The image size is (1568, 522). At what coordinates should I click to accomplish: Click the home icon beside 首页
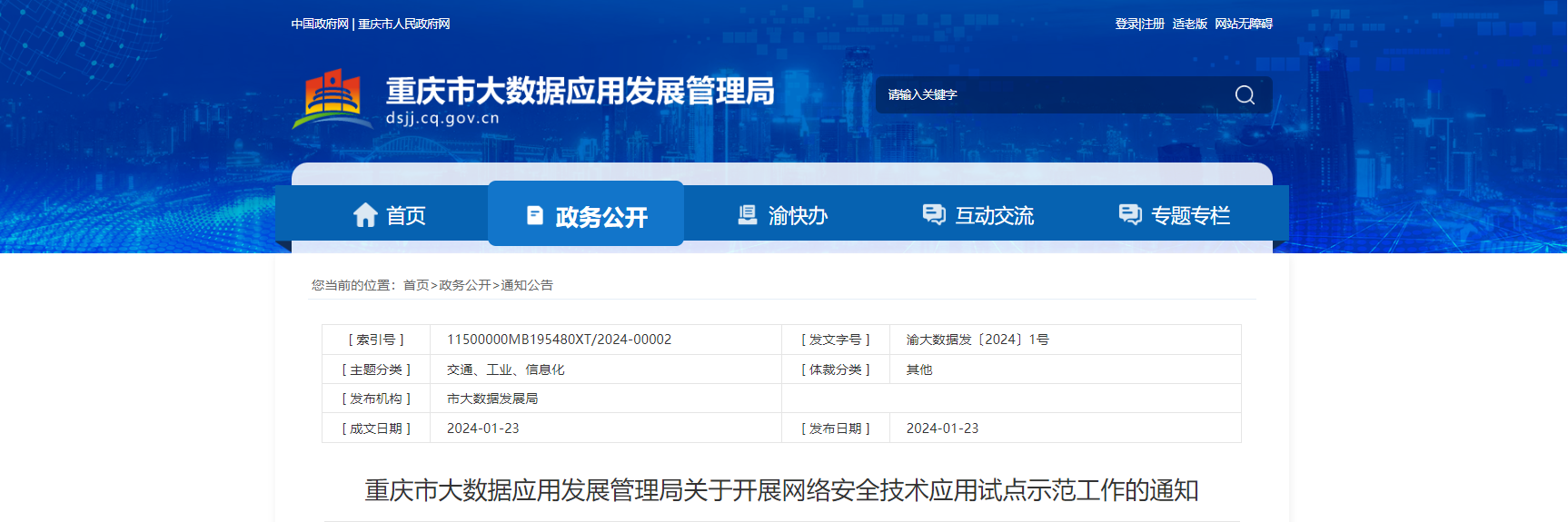365,215
